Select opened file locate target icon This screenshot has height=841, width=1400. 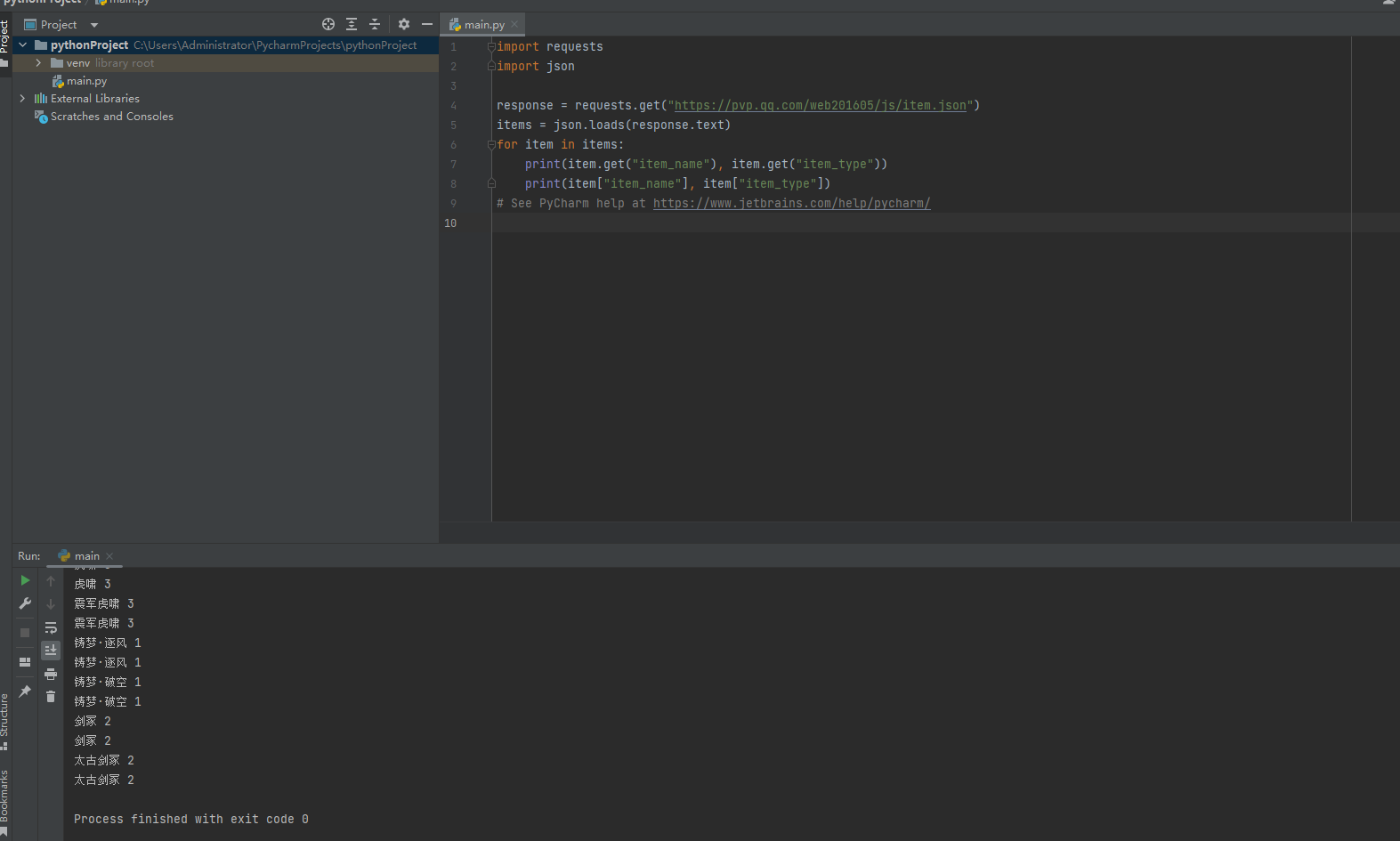coord(328,25)
